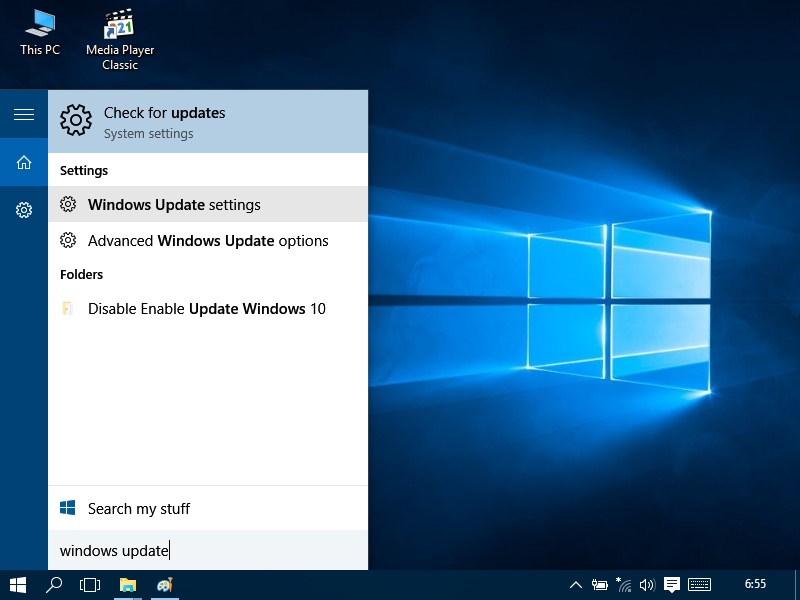Open Advanced Windows Update options
This screenshot has height=600, width=800.
click(207, 241)
